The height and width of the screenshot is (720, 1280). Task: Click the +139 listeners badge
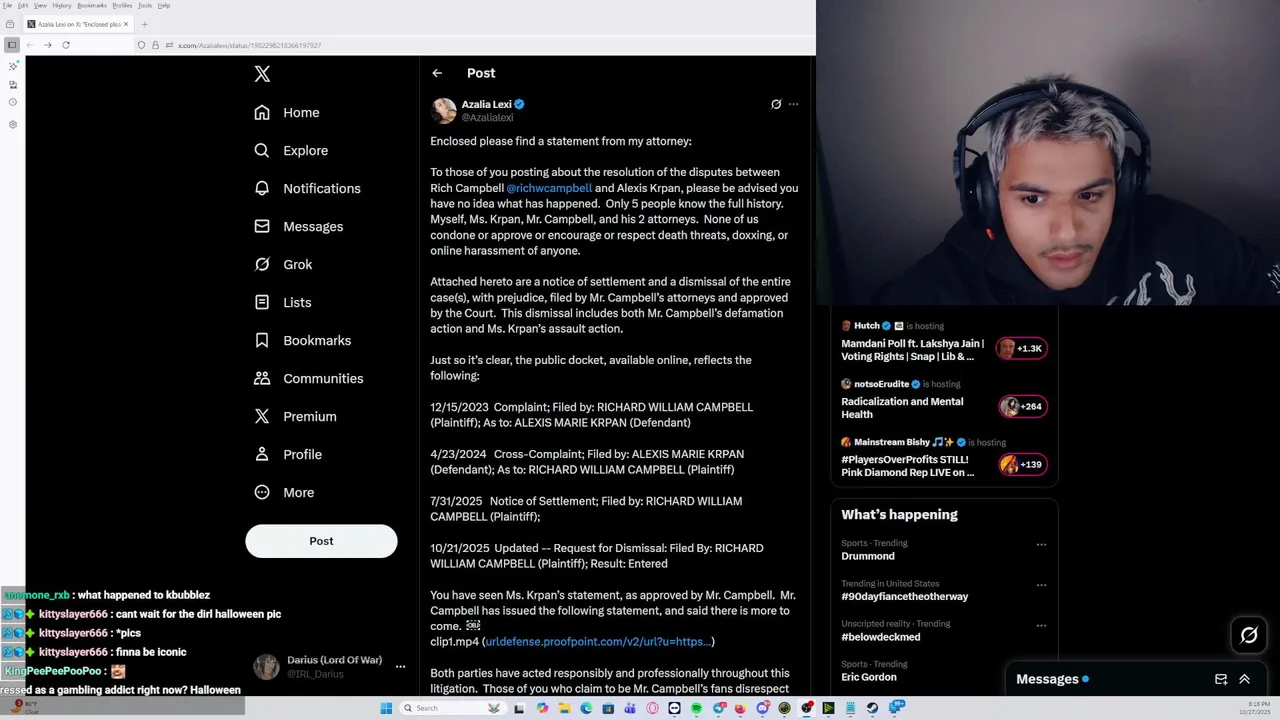click(x=1022, y=464)
